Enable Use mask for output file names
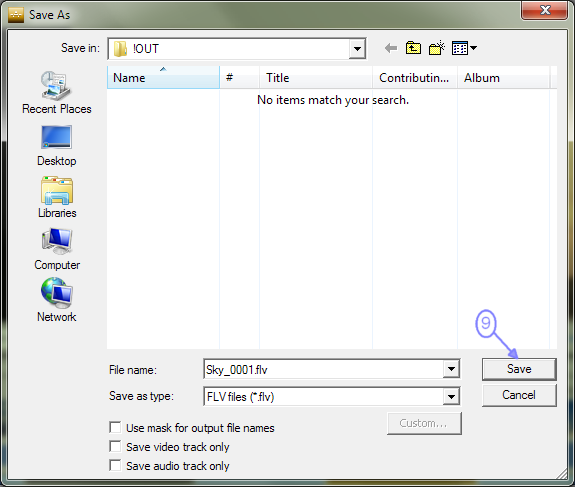 pos(115,428)
